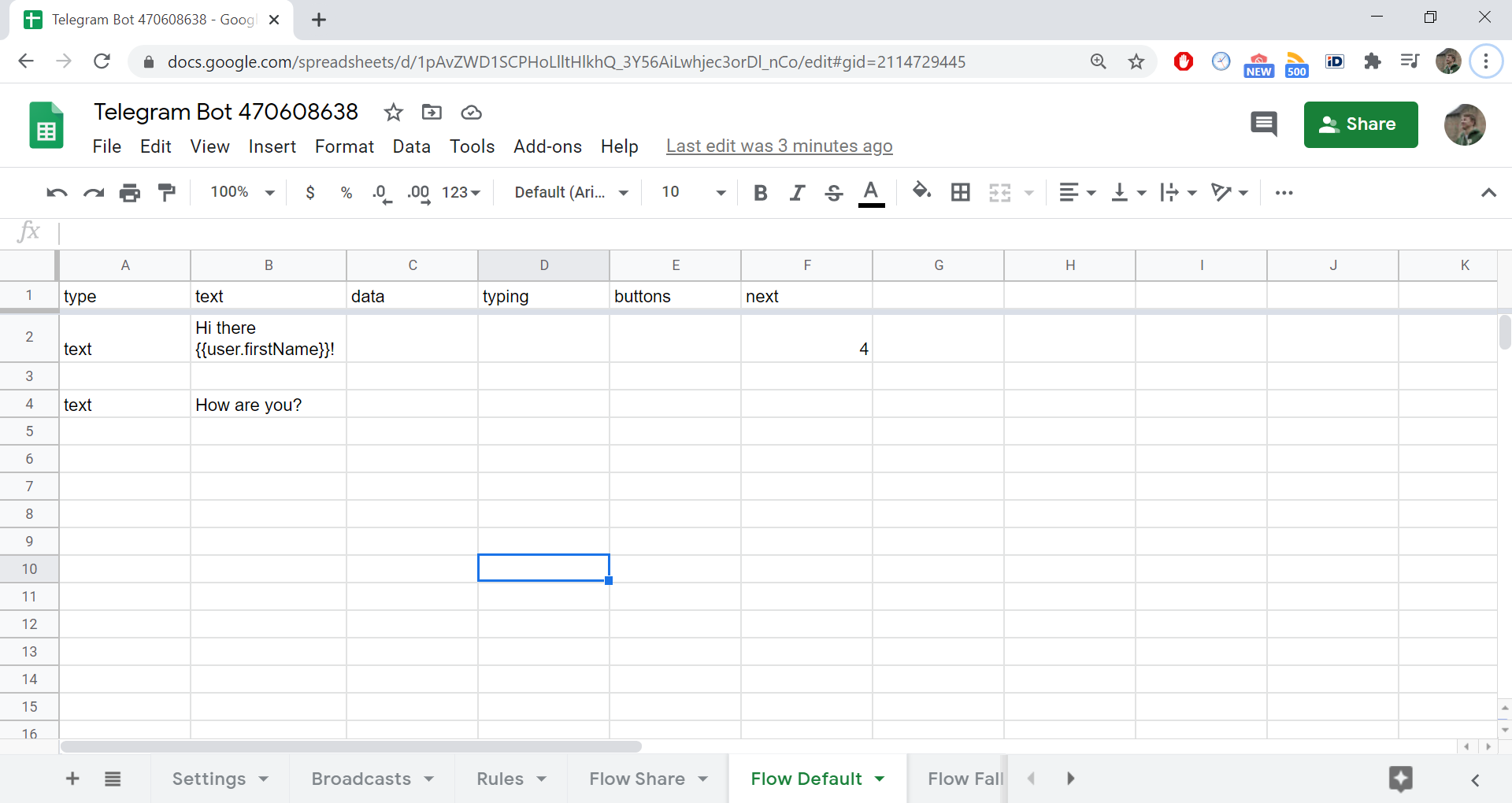Add a new sheet with plus
Screen dimensions: 1512x803
coord(72,779)
